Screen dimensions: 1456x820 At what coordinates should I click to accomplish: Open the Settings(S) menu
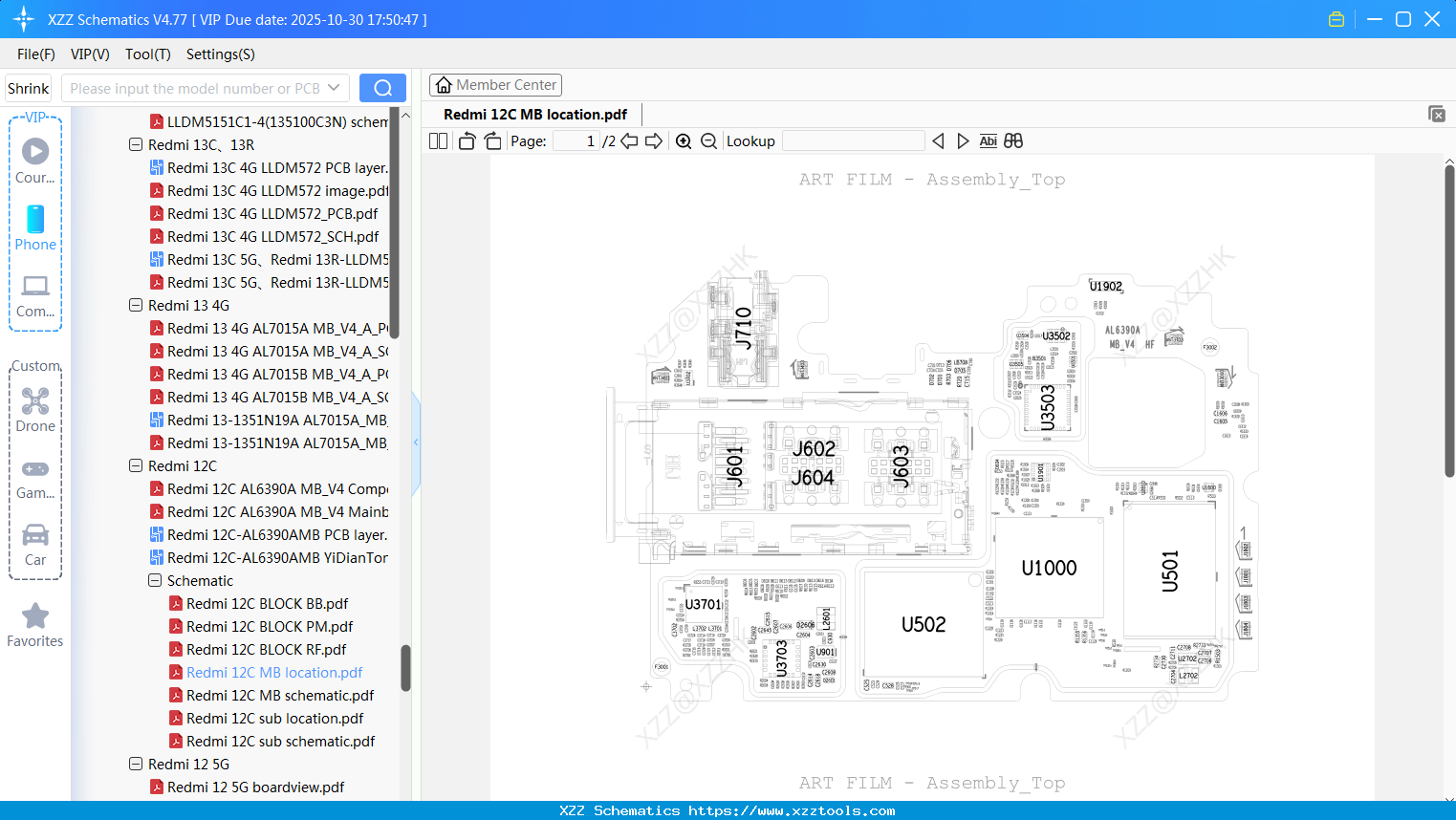[221, 54]
